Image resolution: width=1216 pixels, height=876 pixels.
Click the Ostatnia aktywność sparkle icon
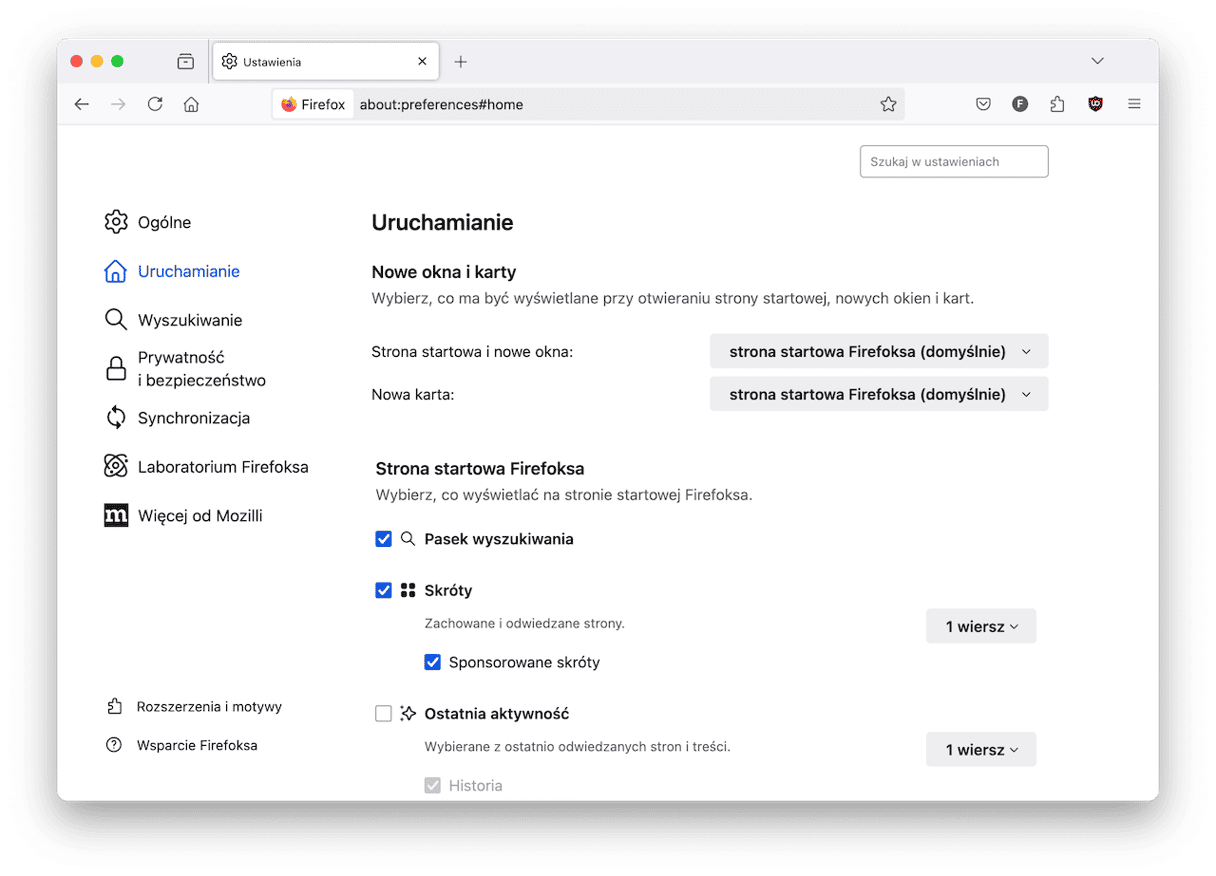coord(407,714)
